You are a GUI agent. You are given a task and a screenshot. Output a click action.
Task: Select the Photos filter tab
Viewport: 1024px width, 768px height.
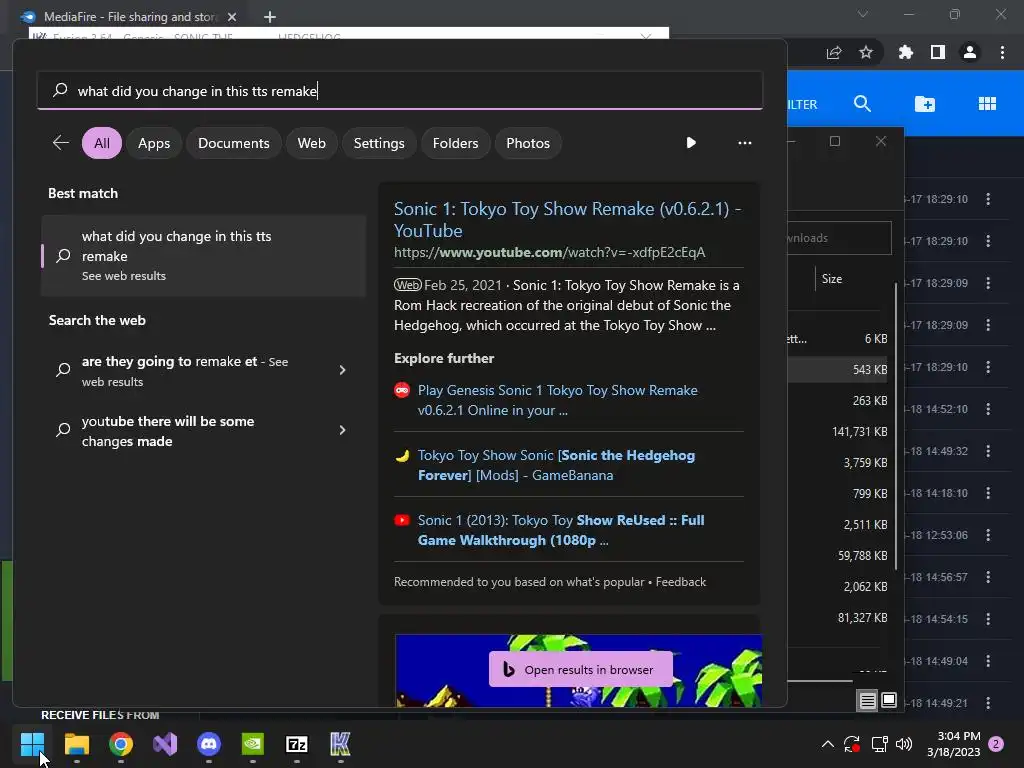tap(528, 143)
